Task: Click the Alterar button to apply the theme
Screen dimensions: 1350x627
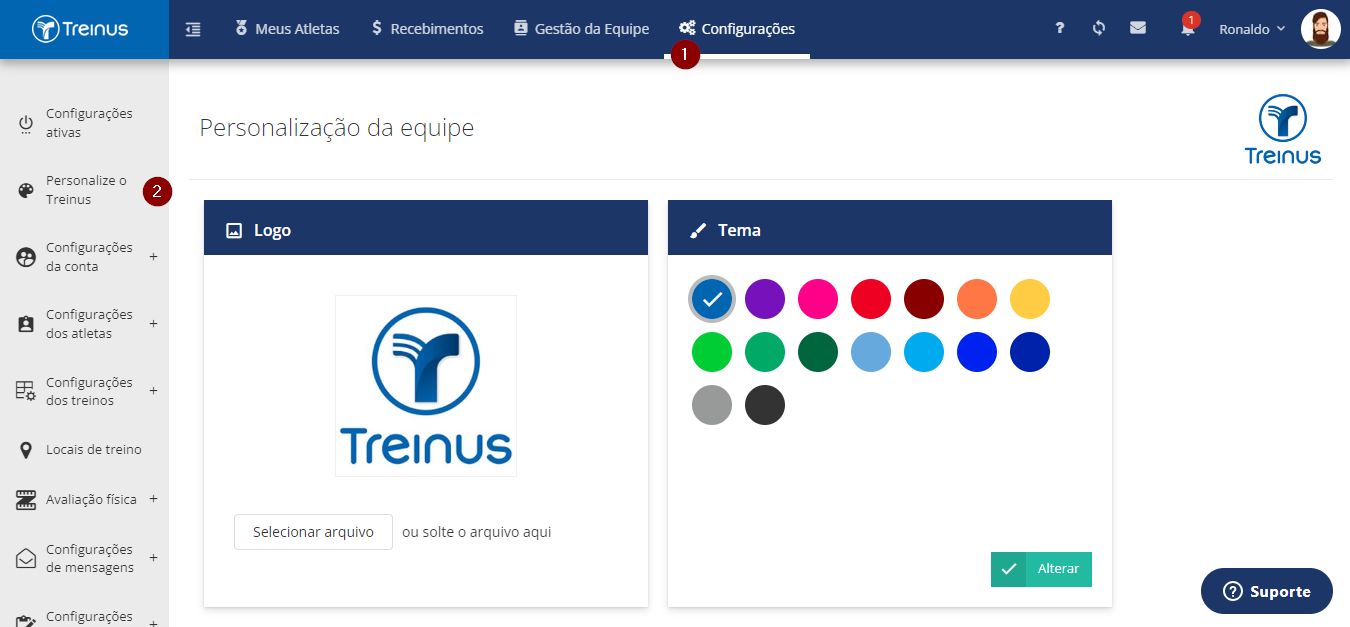Action: (1041, 569)
